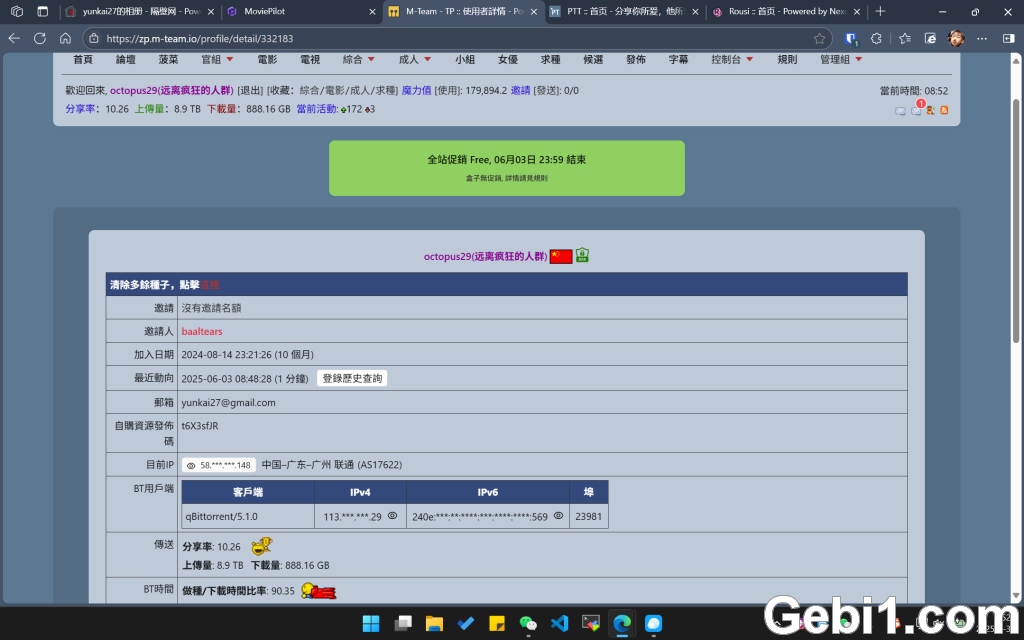This screenshot has height=640, width=1024.
Task: Open Task View on the taskbar
Action: (x=403, y=624)
